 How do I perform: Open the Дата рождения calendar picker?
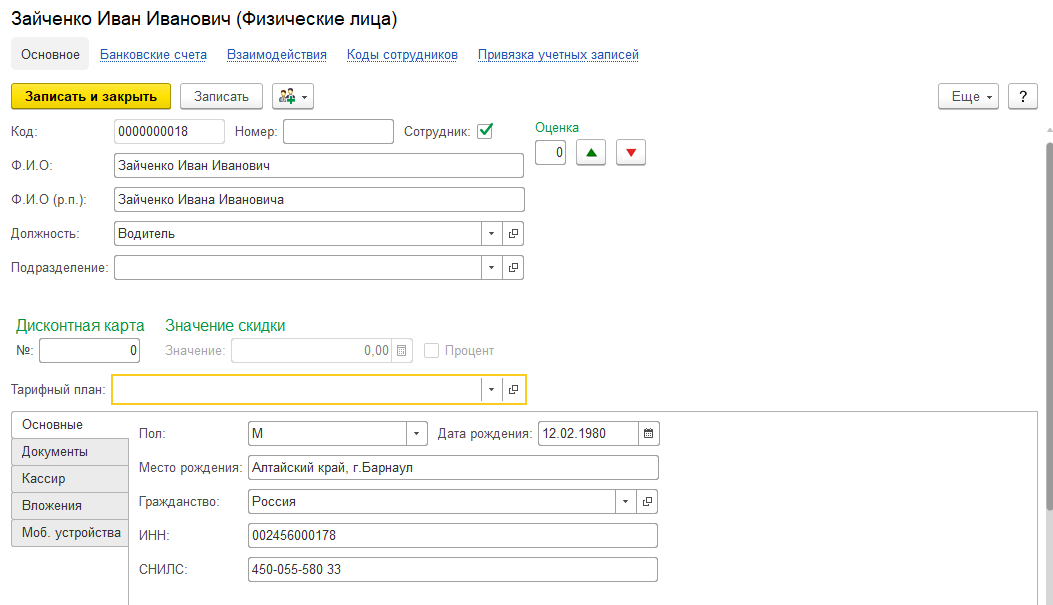tap(648, 434)
